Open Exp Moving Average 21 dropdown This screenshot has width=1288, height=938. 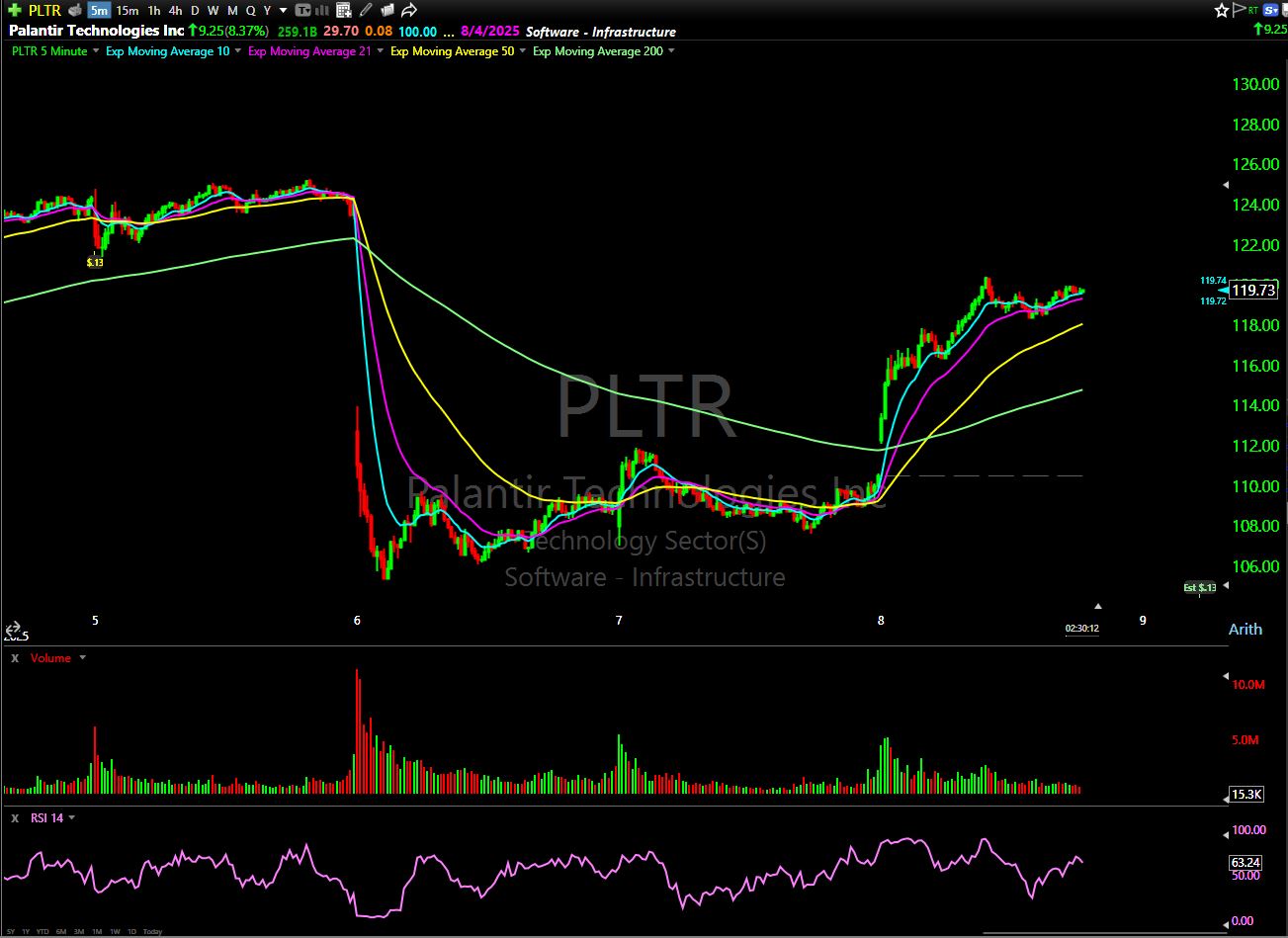pyautogui.click(x=381, y=50)
